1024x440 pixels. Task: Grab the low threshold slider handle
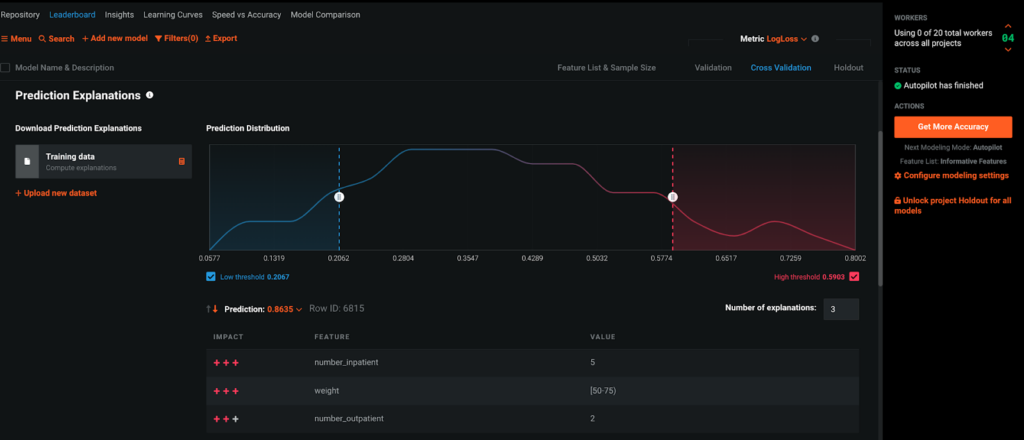pyautogui.click(x=339, y=196)
